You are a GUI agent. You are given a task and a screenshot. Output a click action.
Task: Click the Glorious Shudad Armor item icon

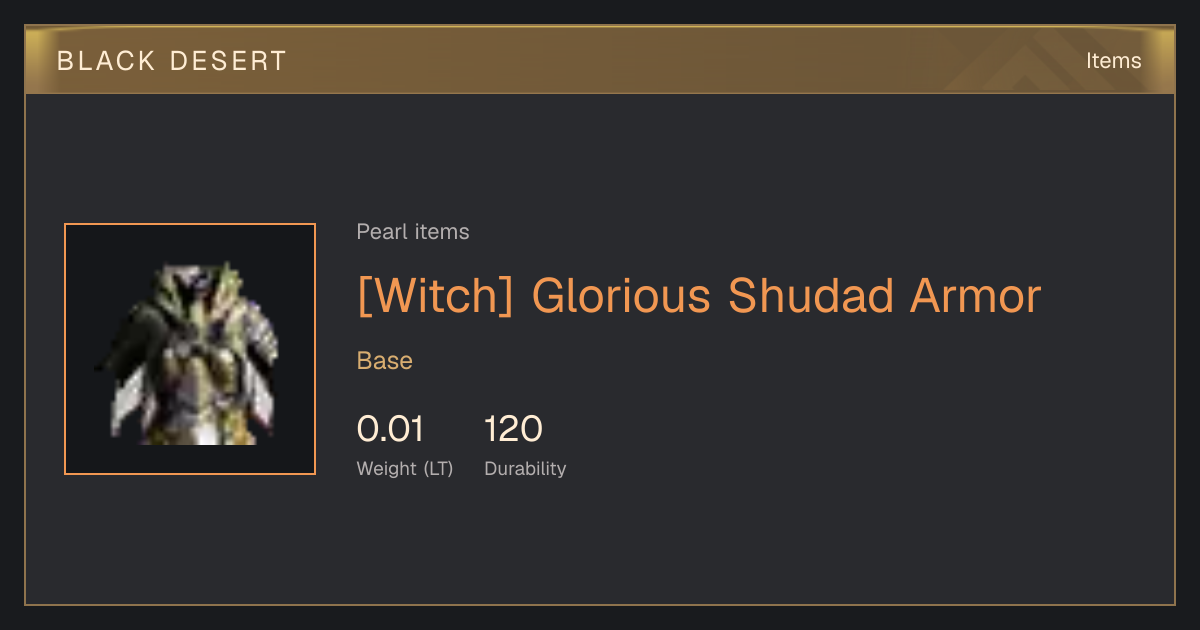click(x=190, y=350)
